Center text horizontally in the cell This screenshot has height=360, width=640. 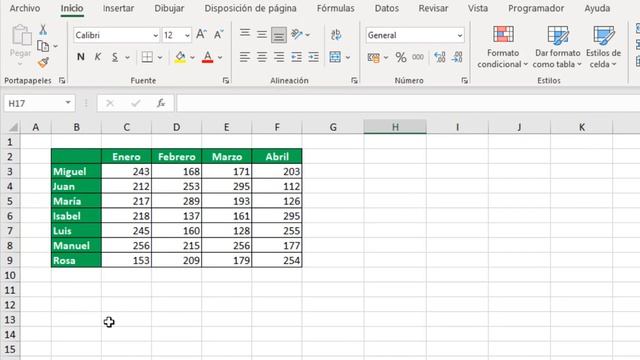(262, 57)
